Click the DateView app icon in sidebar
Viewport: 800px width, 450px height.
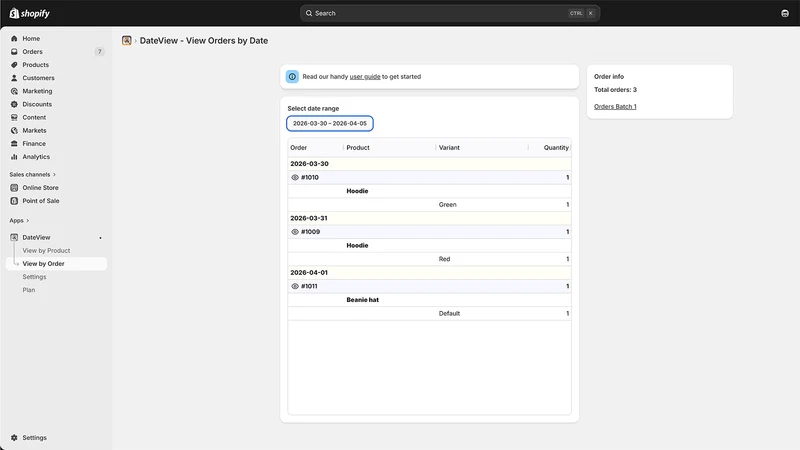14,237
